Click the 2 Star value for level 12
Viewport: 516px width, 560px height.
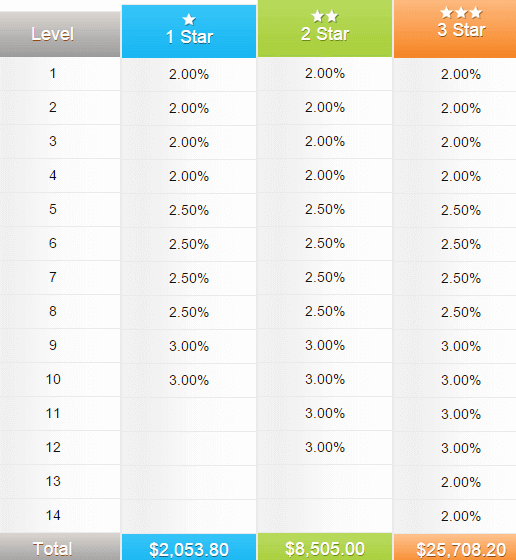pyautogui.click(x=325, y=447)
